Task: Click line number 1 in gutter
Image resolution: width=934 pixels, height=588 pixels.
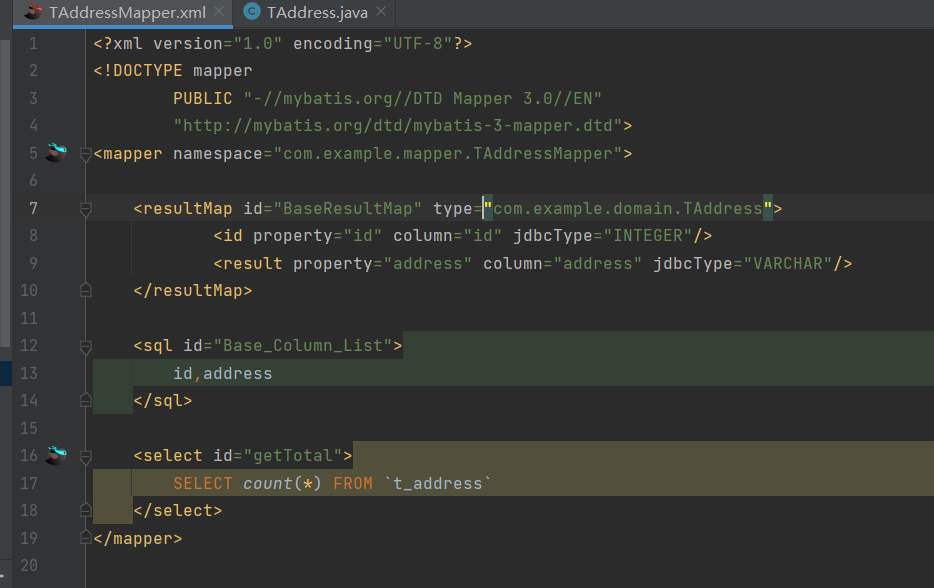Action: (33, 43)
